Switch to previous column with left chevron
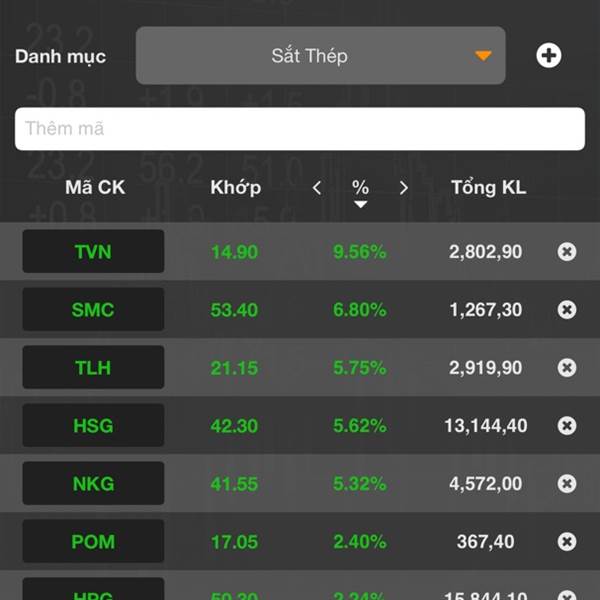This screenshot has width=600, height=600. click(x=317, y=188)
